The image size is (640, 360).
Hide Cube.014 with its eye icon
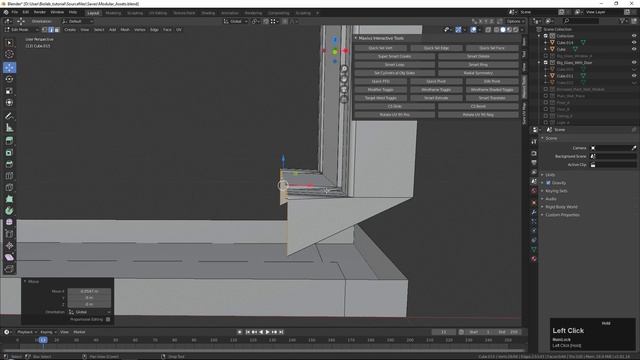click(x=634, y=42)
